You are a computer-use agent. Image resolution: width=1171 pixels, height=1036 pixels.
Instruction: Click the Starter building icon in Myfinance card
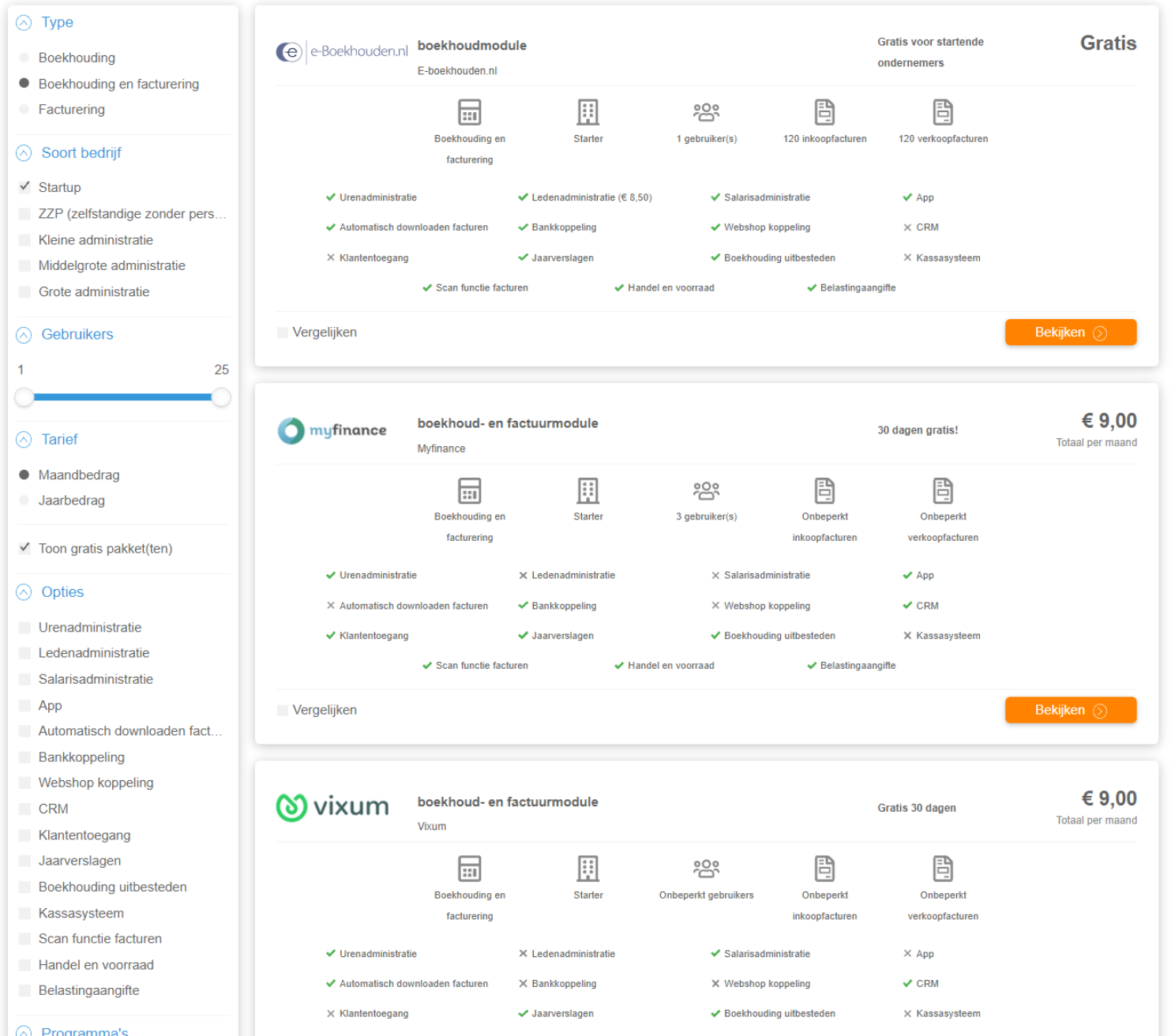tap(587, 490)
